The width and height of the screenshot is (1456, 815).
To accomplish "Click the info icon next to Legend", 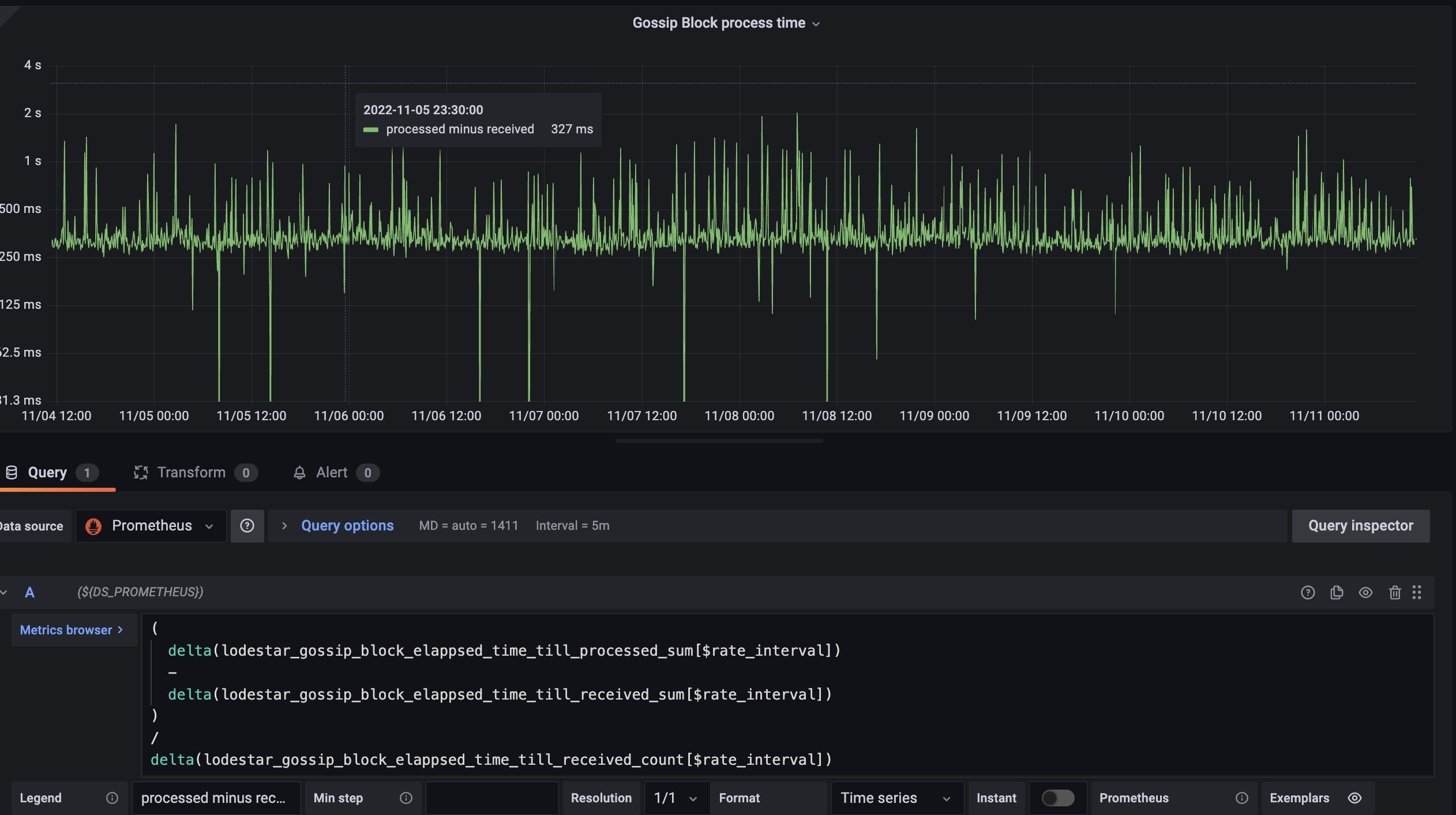I will point(112,798).
